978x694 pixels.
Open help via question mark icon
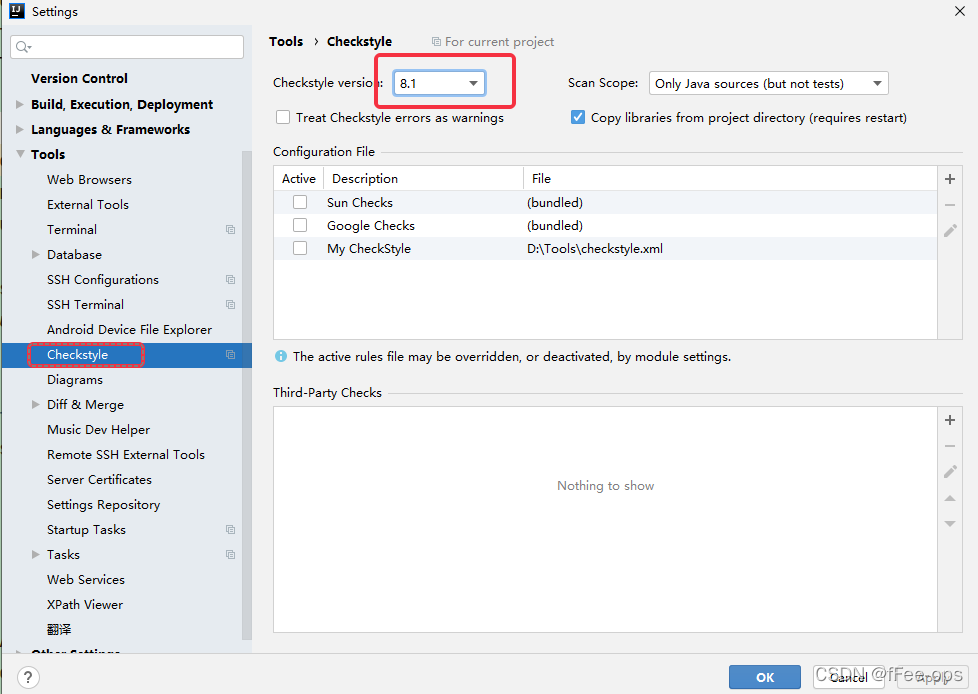point(28,677)
